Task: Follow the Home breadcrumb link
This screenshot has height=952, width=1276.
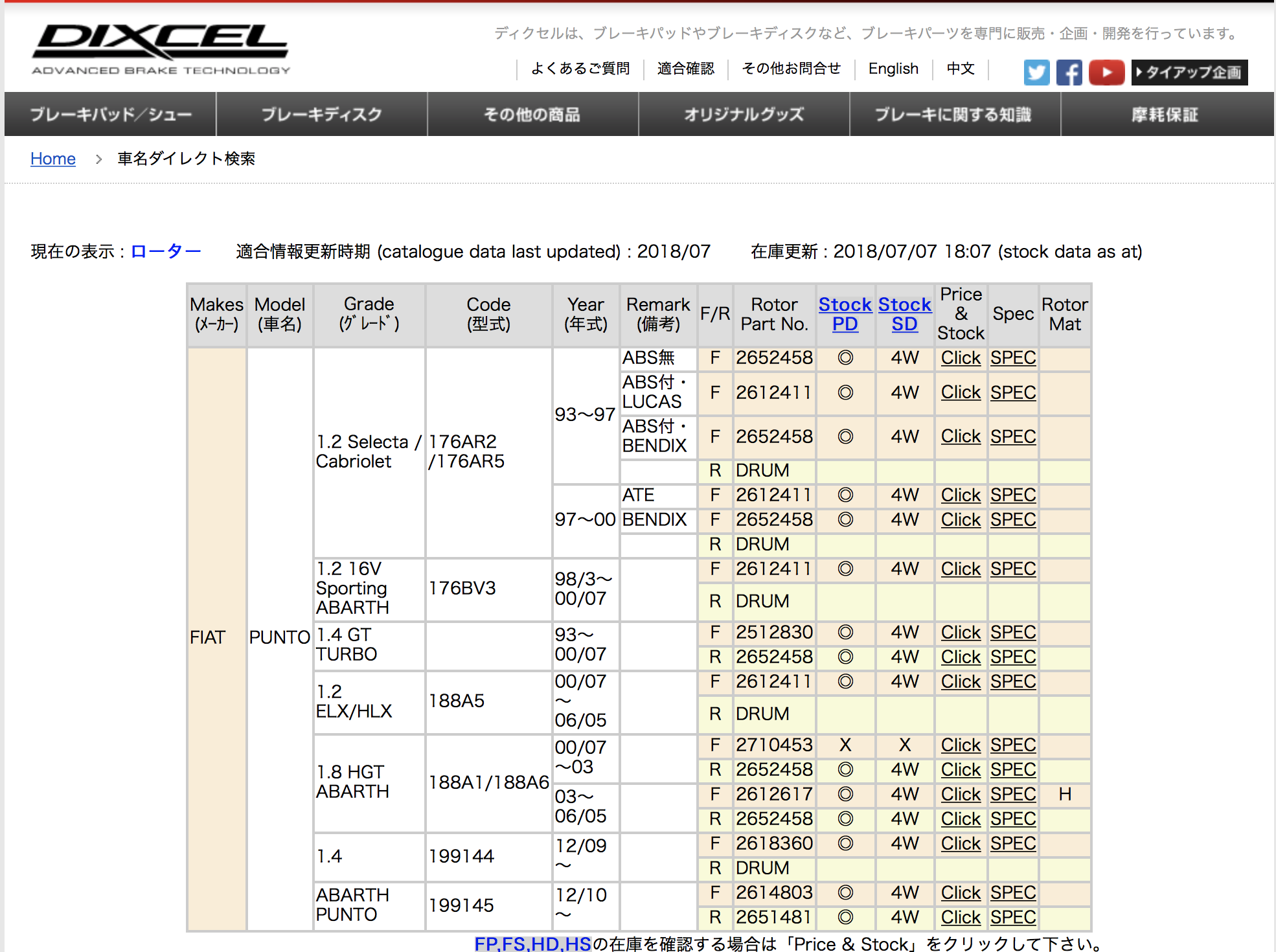Action: (53, 159)
